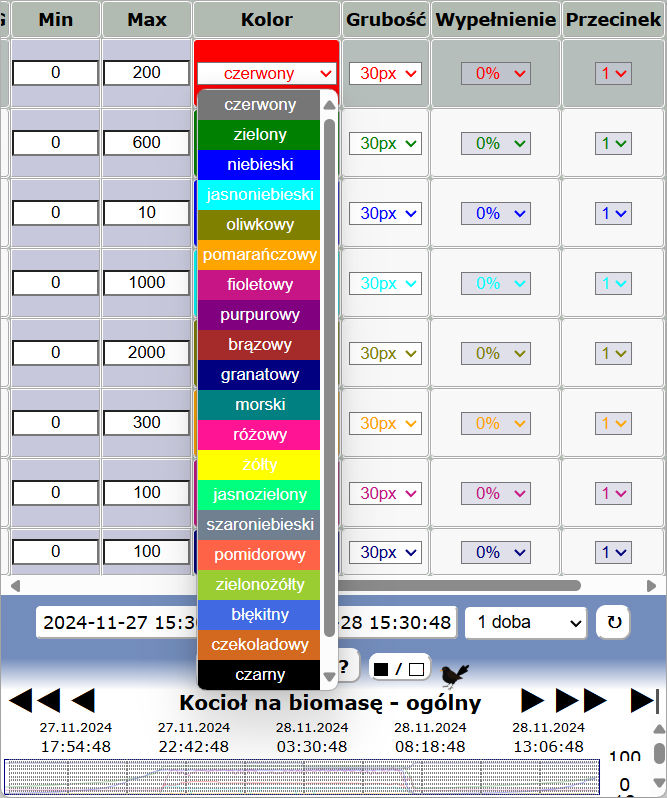The image size is (667, 798).
Task: Open the '1 doba' period dropdown
Action: coord(525,622)
